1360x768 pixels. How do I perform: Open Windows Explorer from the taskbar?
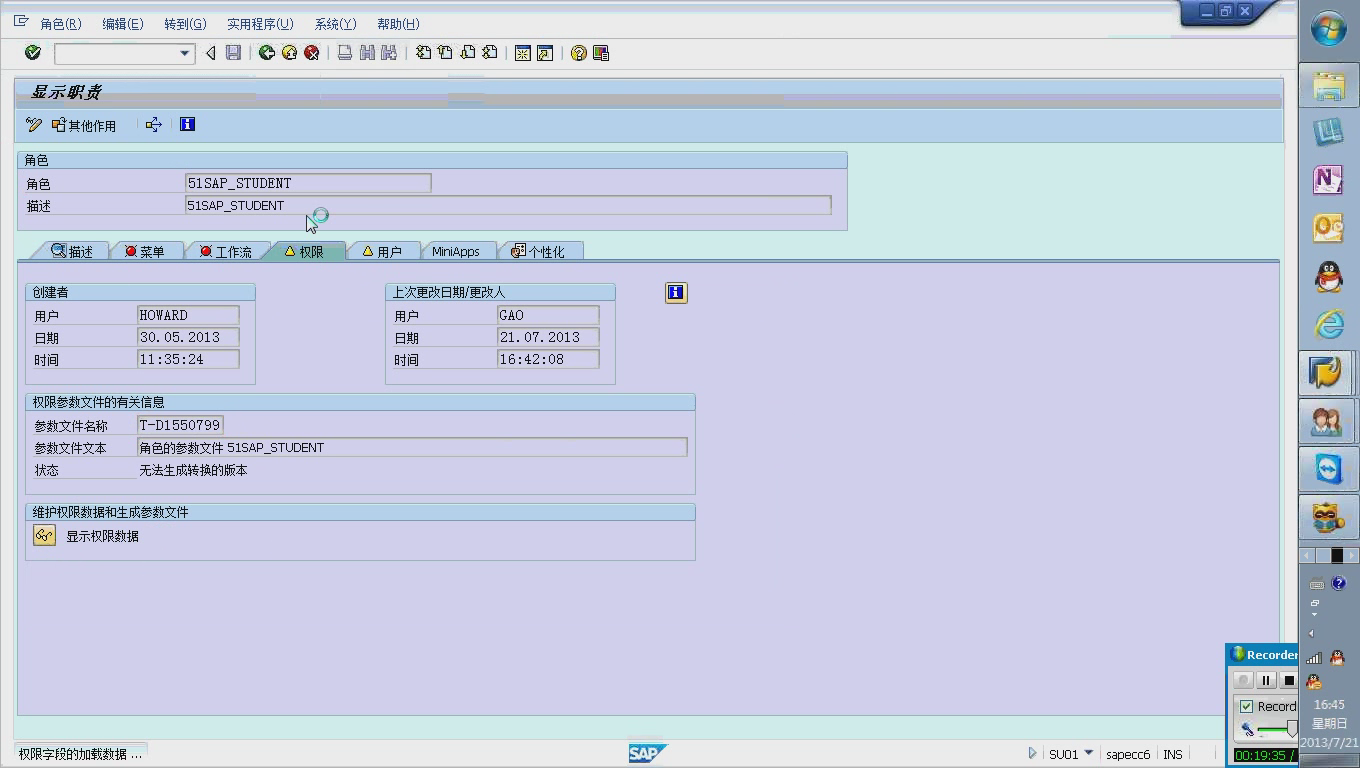1328,87
